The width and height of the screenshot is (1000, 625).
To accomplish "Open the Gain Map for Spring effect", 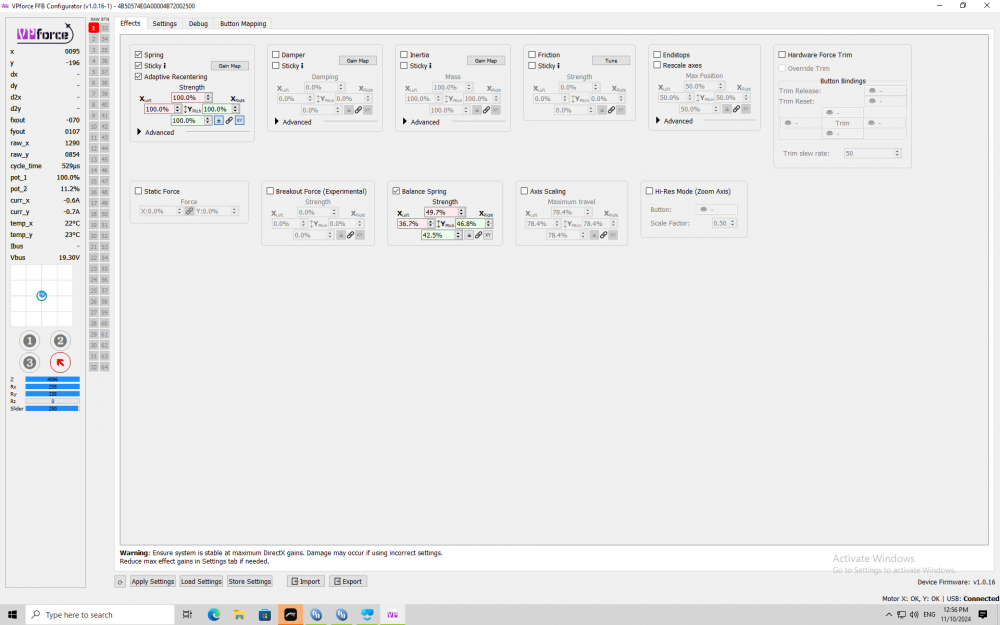I will (229, 65).
